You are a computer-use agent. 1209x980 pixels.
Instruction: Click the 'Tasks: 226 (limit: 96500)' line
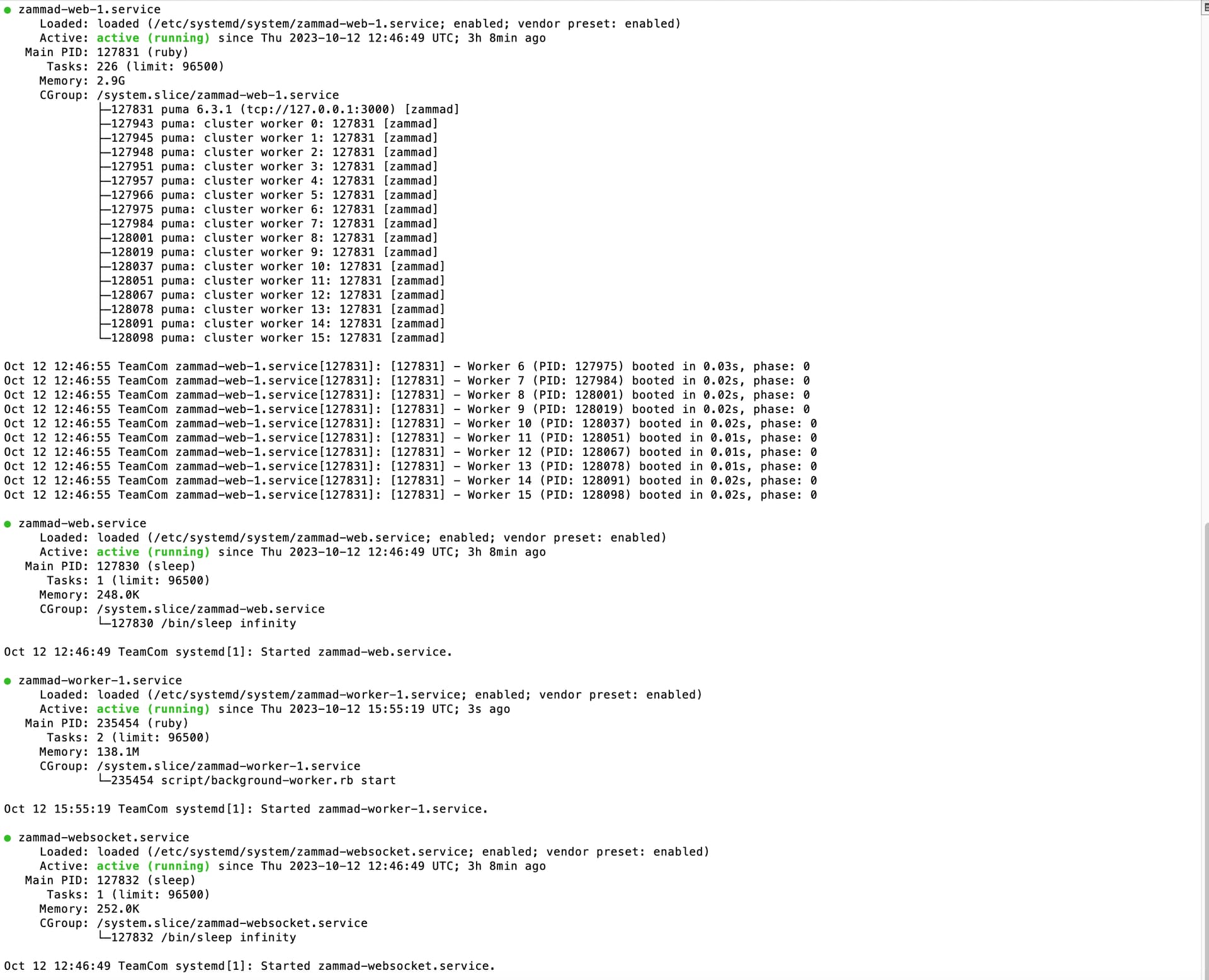click(135, 67)
